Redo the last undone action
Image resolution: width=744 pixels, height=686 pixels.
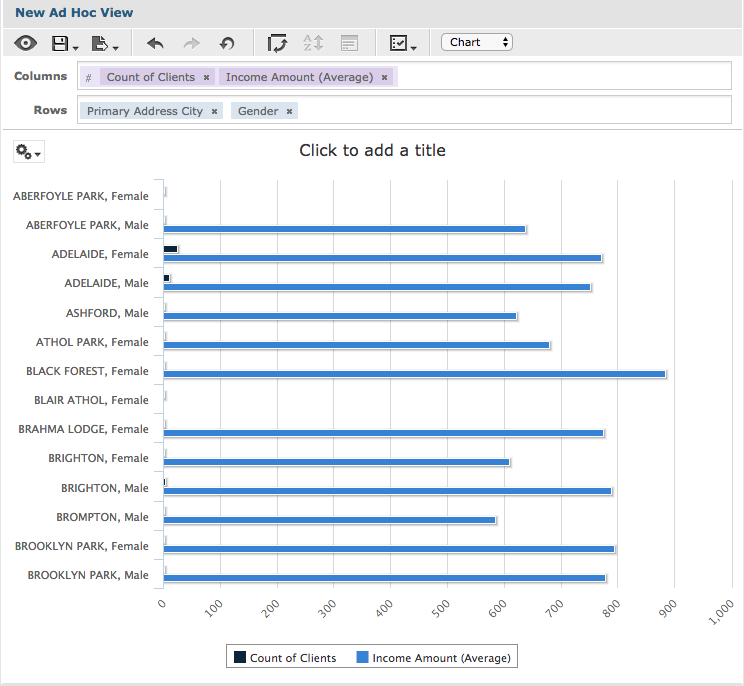191,44
